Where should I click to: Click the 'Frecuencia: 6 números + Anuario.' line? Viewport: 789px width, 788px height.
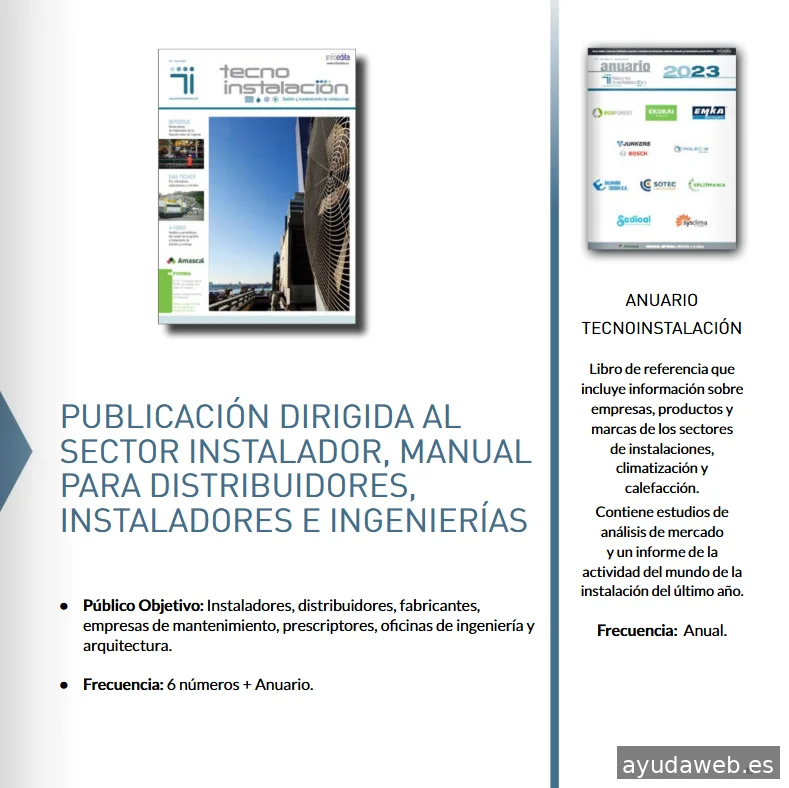click(x=198, y=684)
